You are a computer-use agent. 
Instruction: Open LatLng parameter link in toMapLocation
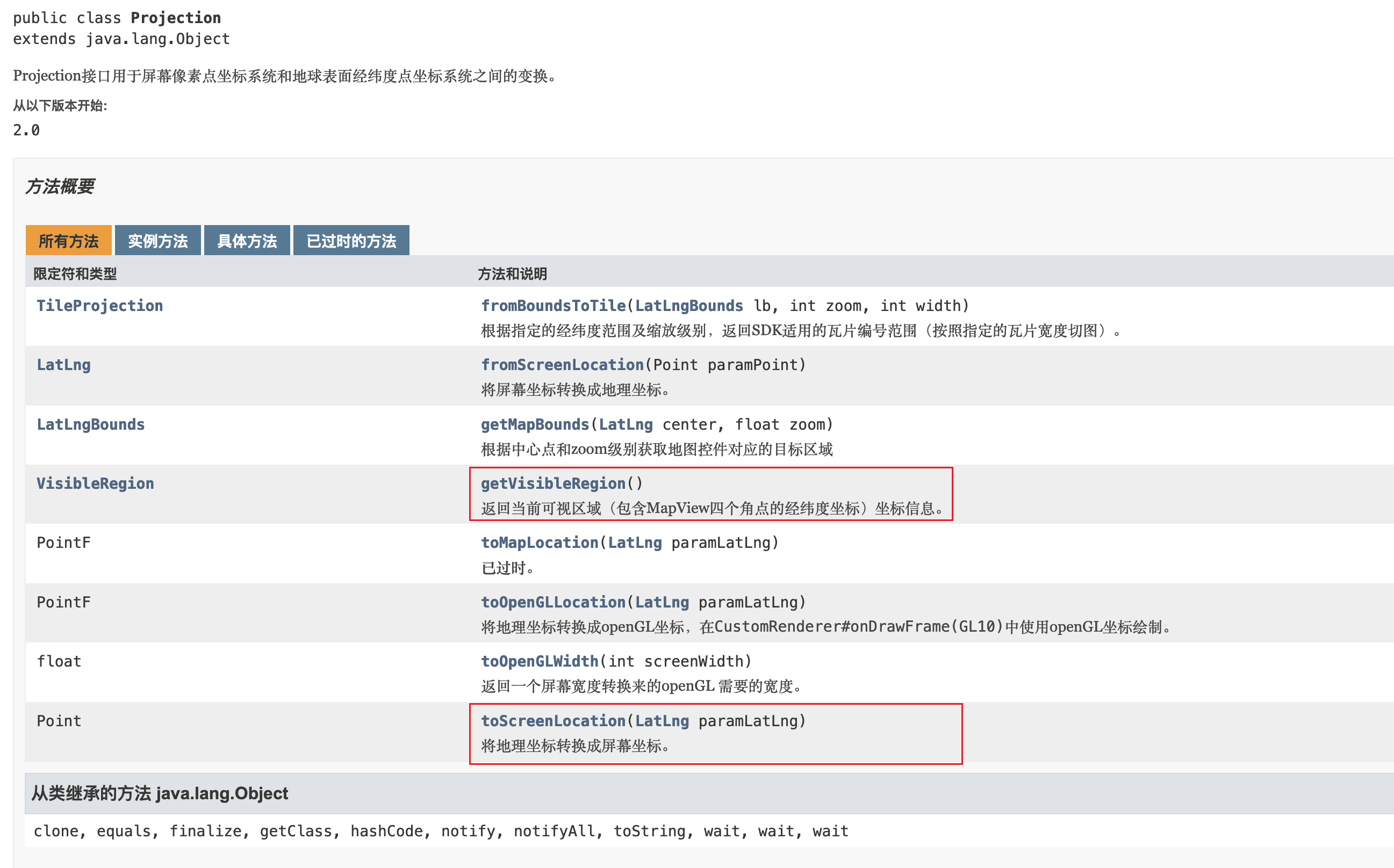tap(634, 542)
